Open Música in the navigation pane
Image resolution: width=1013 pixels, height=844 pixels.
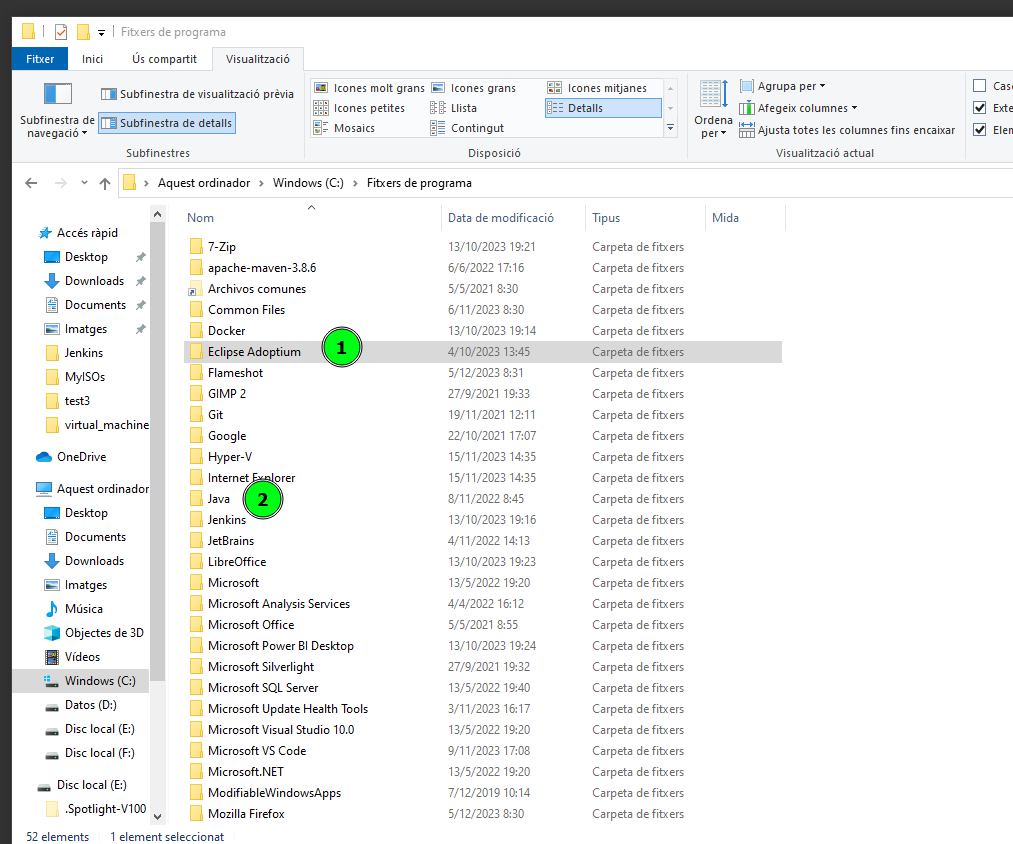point(73,609)
